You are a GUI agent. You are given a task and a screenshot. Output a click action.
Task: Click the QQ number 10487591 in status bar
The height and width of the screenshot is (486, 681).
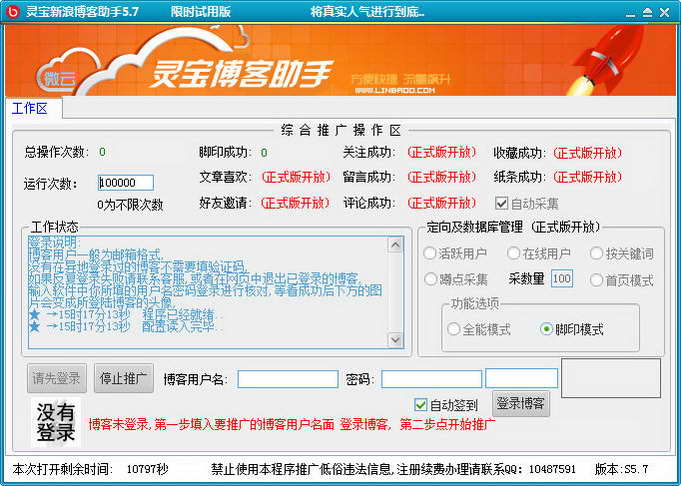click(552, 469)
